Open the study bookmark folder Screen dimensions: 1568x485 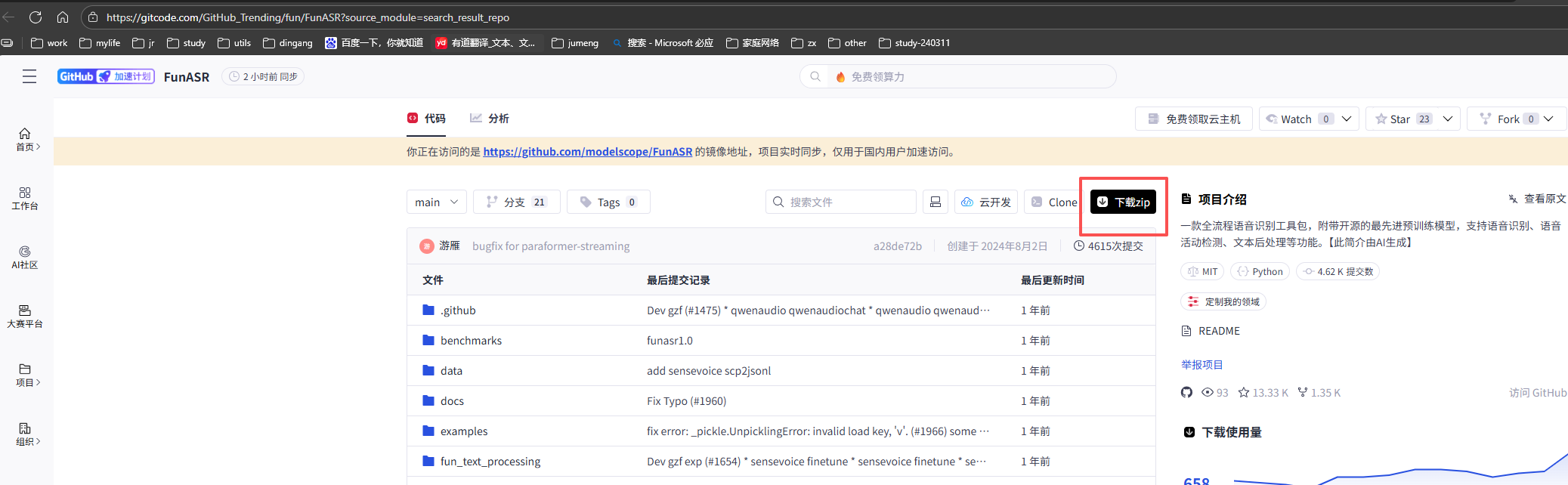(187, 43)
